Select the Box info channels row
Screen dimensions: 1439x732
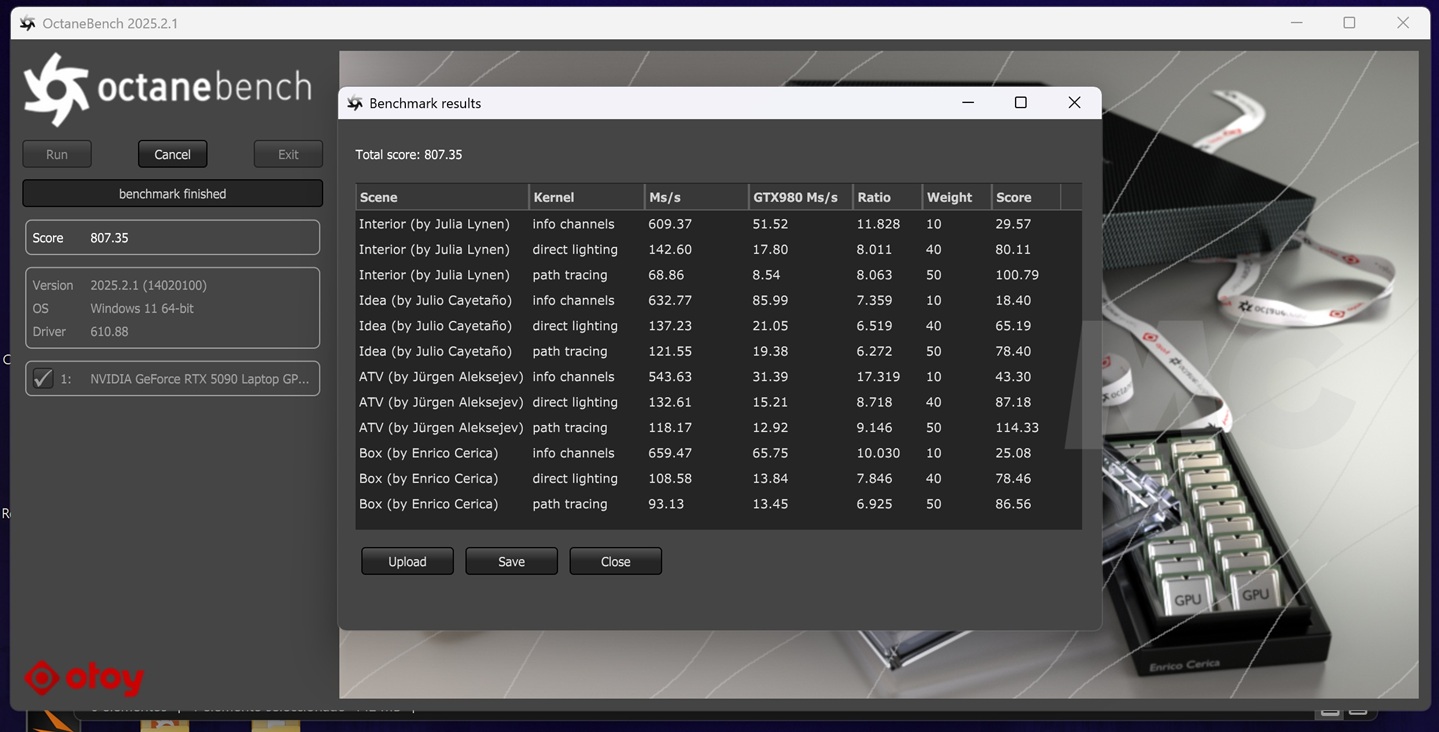pyautogui.click(x=718, y=453)
